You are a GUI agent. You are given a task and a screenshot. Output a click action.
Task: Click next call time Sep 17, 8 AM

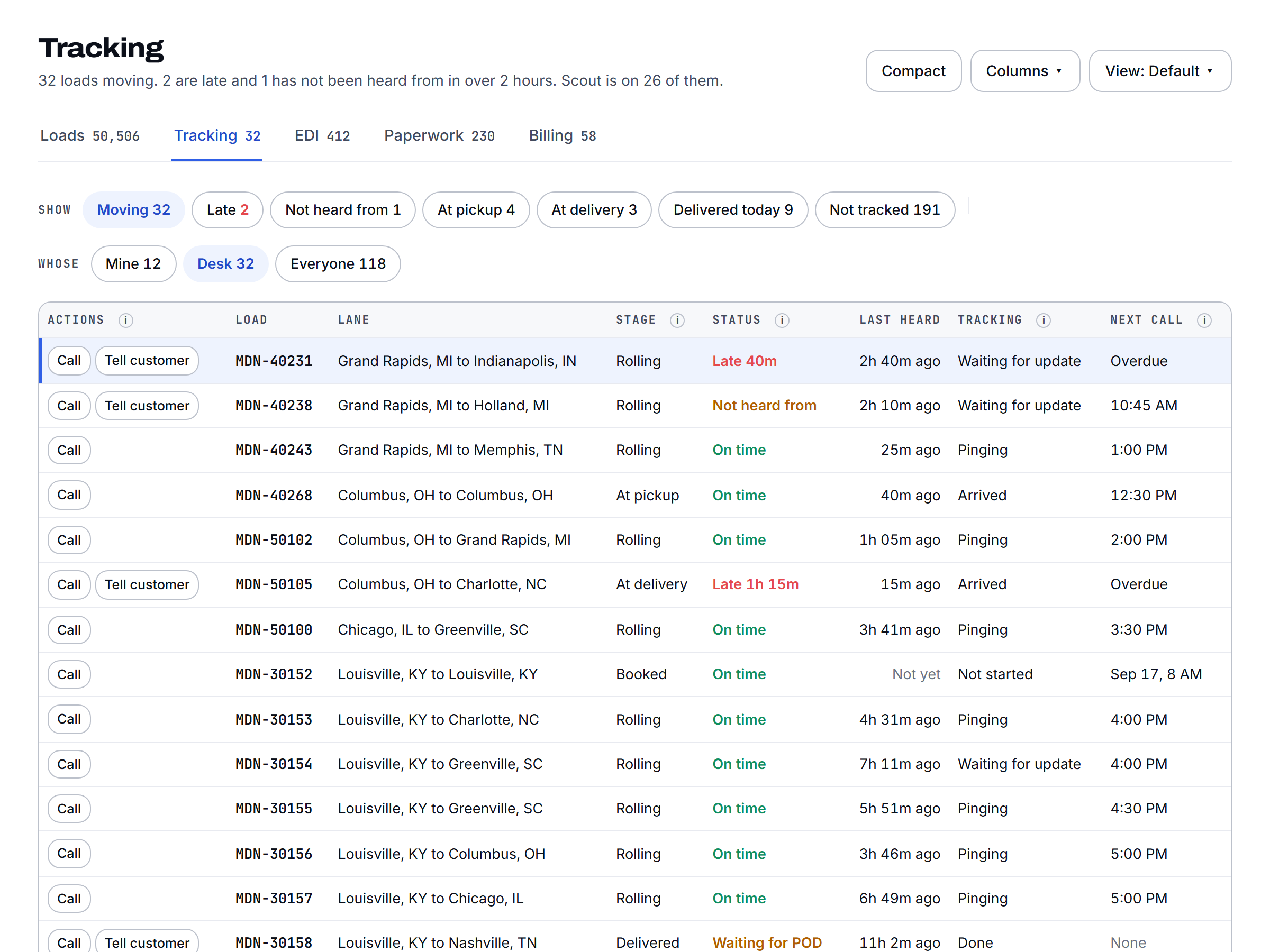click(x=1156, y=674)
